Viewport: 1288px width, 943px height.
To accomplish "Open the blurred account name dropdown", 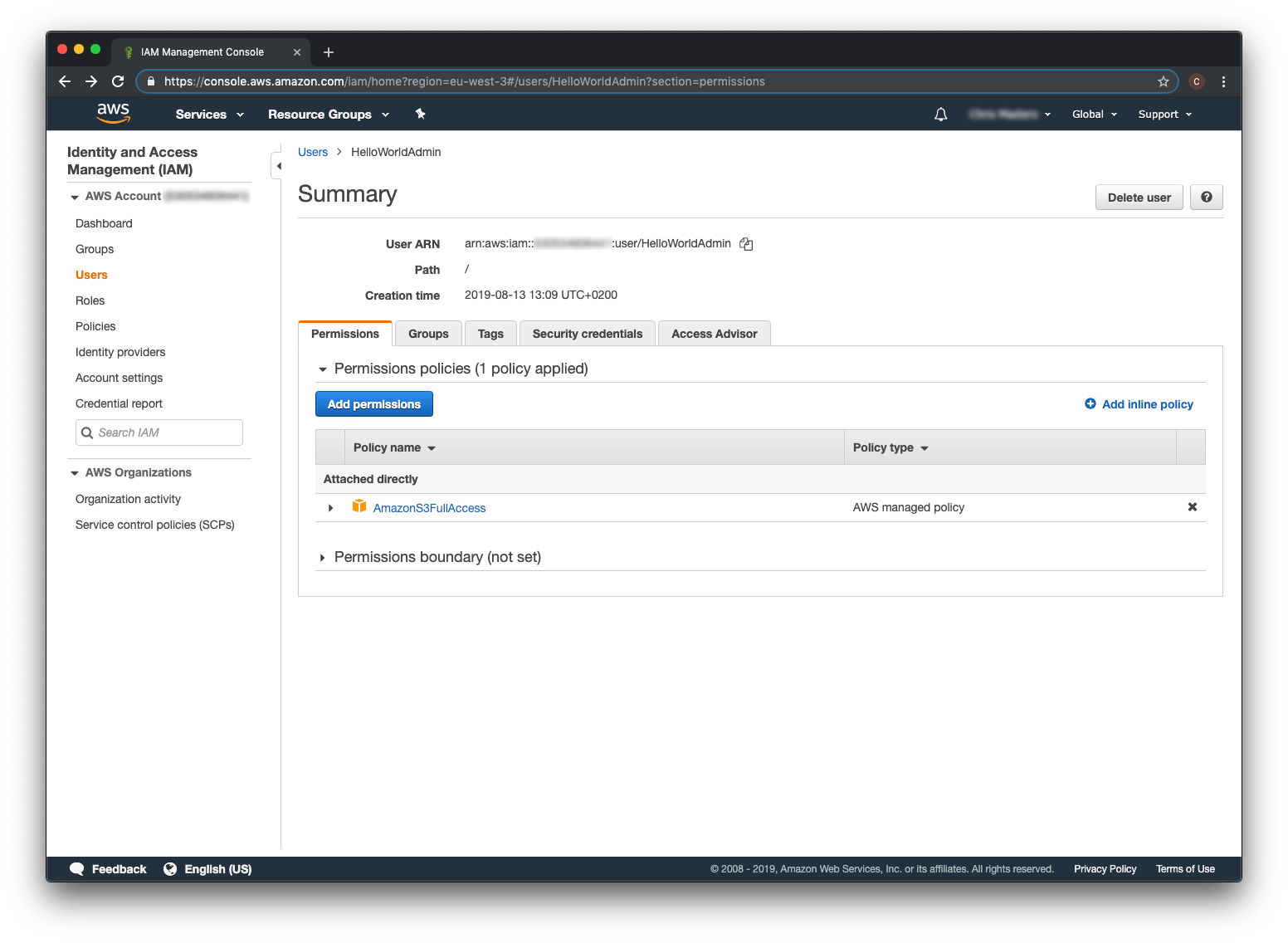I will pyautogui.click(x=1010, y=115).
